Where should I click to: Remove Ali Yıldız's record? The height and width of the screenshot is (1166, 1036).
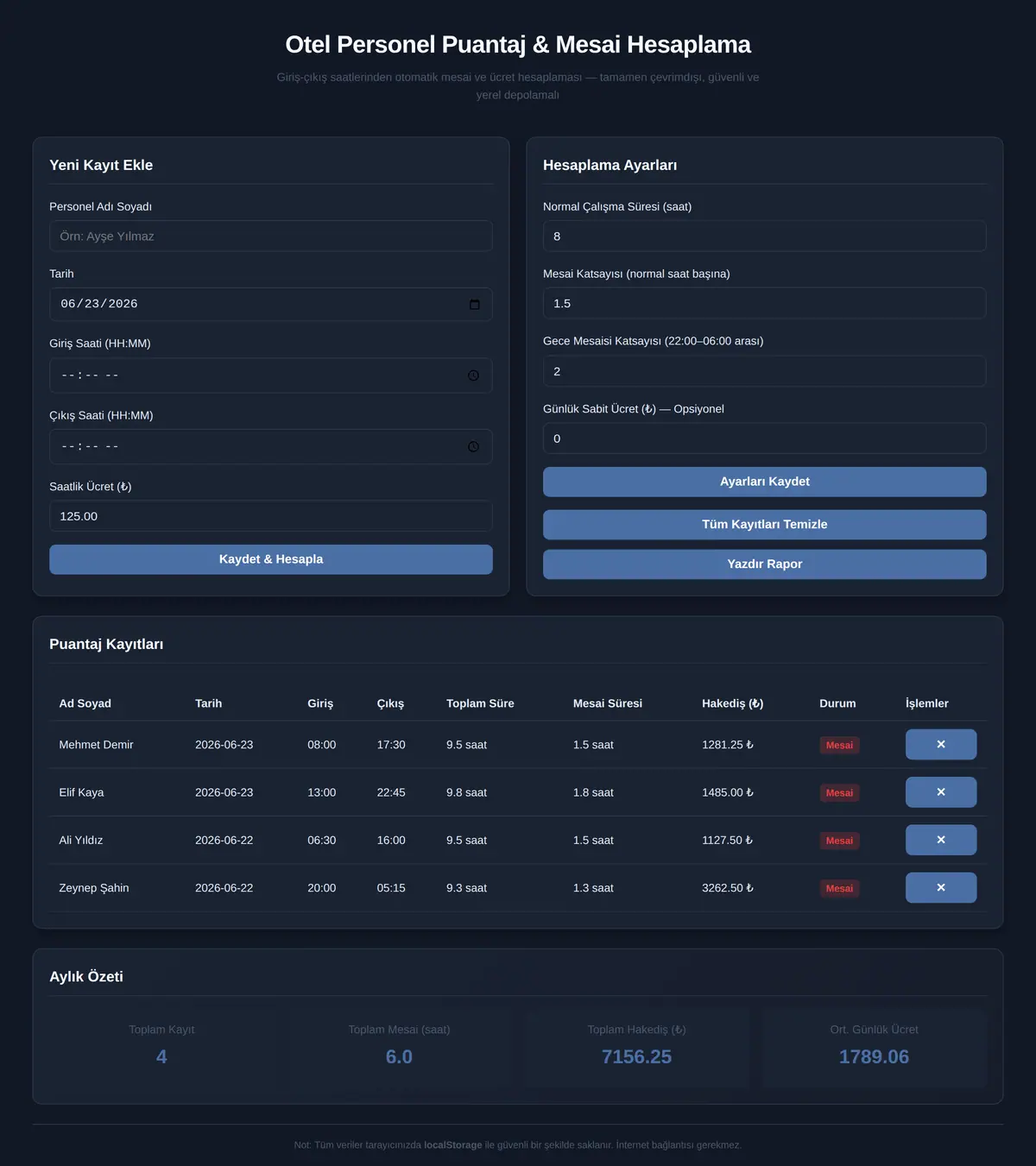941,840
